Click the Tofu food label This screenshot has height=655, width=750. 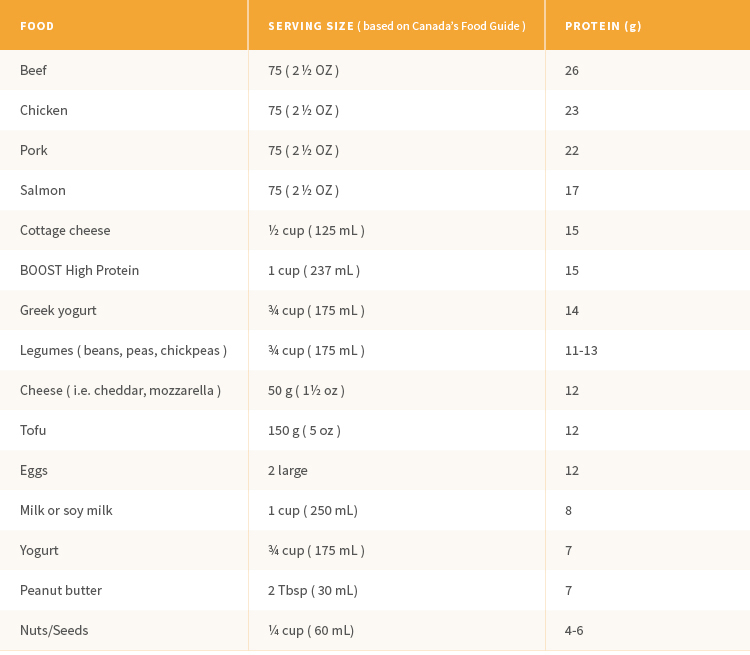pos(33,430)
